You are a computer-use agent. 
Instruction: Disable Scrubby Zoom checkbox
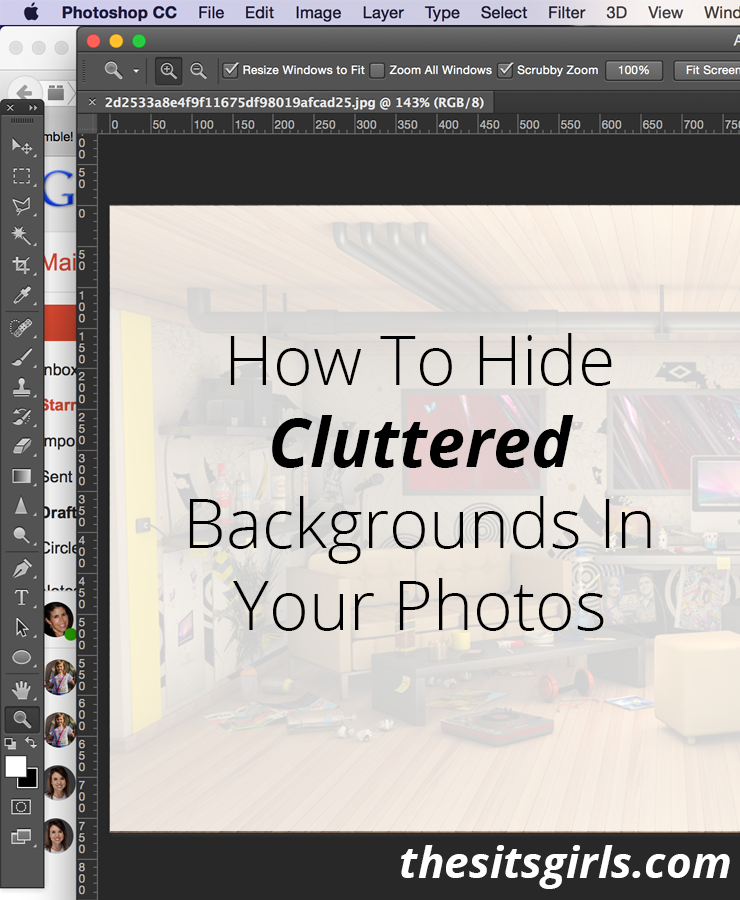coord(505,70)
